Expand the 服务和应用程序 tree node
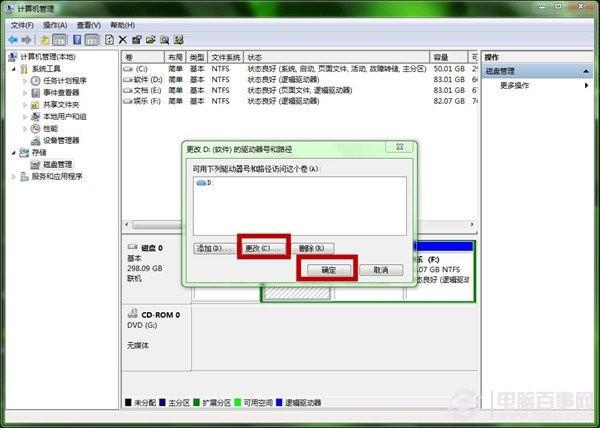The height and width of the screenshot is (428, 600). tap(13, 177)
